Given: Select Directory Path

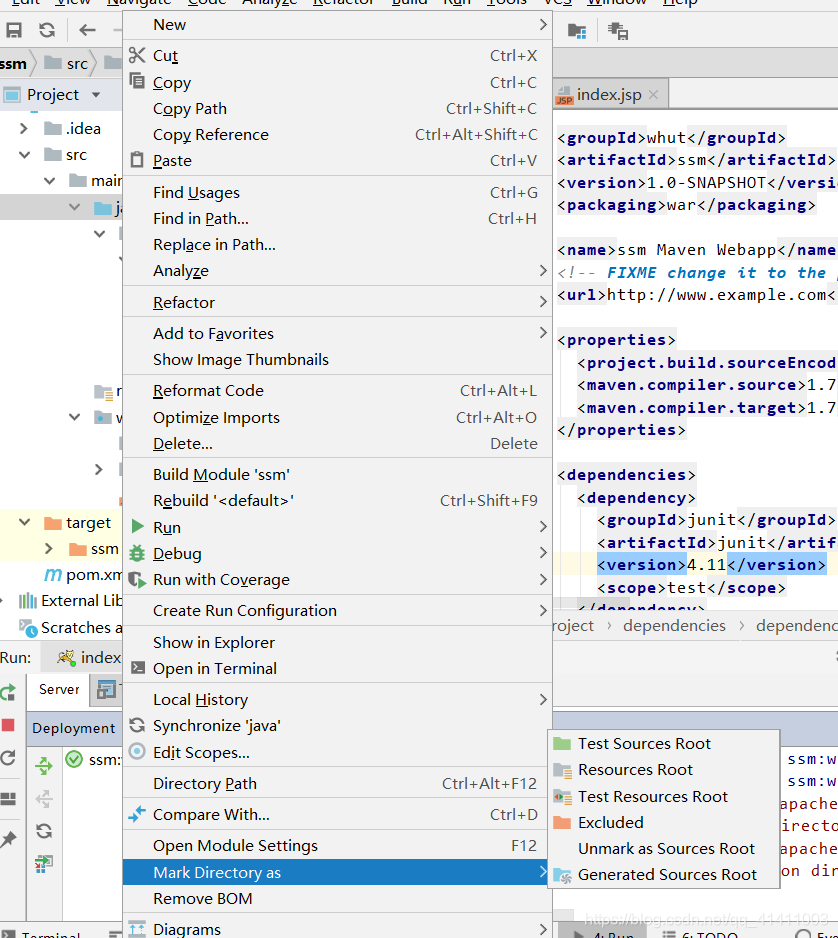Looking at the screenshot, I should (x=337, y=783).
